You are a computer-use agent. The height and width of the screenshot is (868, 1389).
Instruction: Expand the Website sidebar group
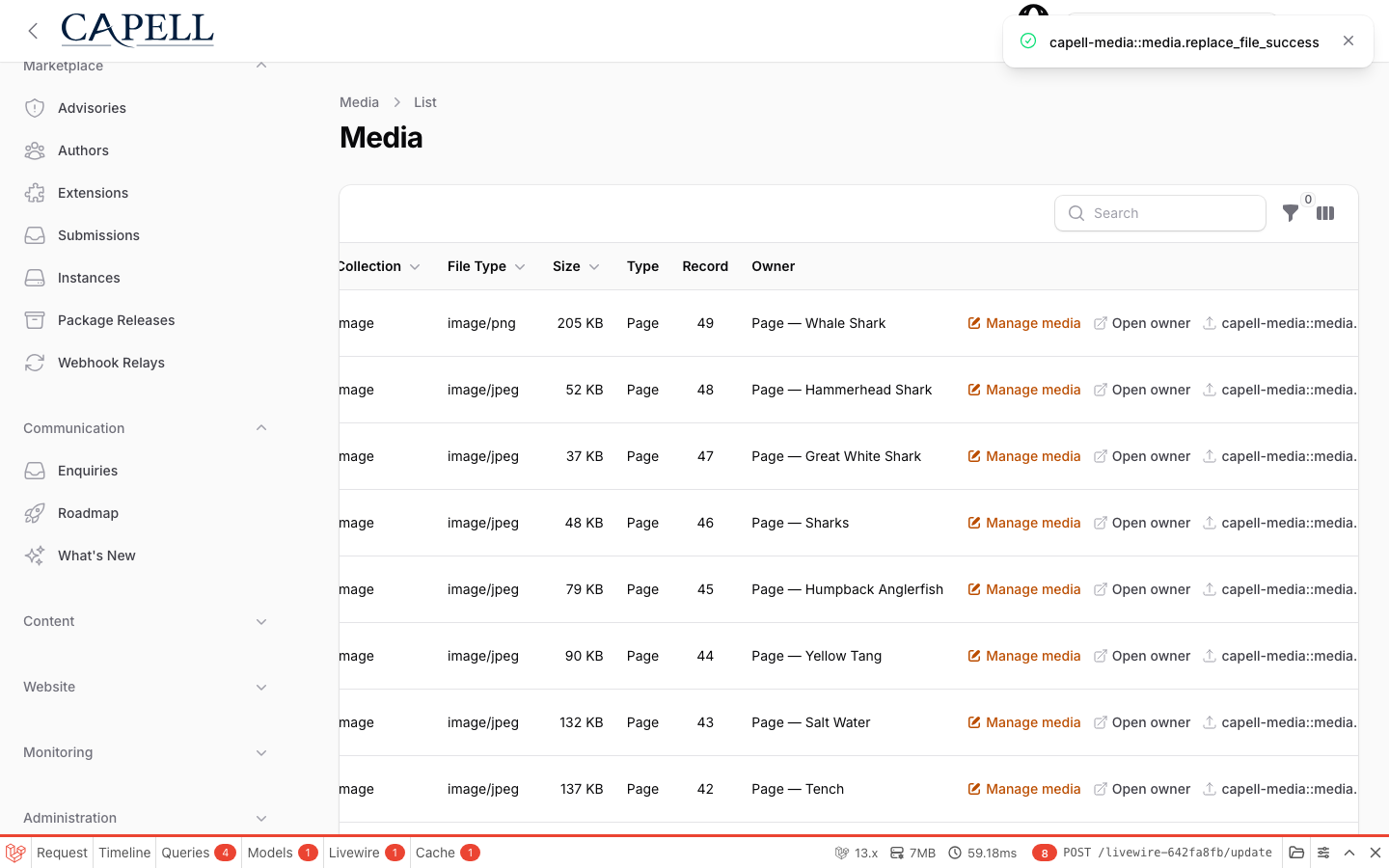261,687
